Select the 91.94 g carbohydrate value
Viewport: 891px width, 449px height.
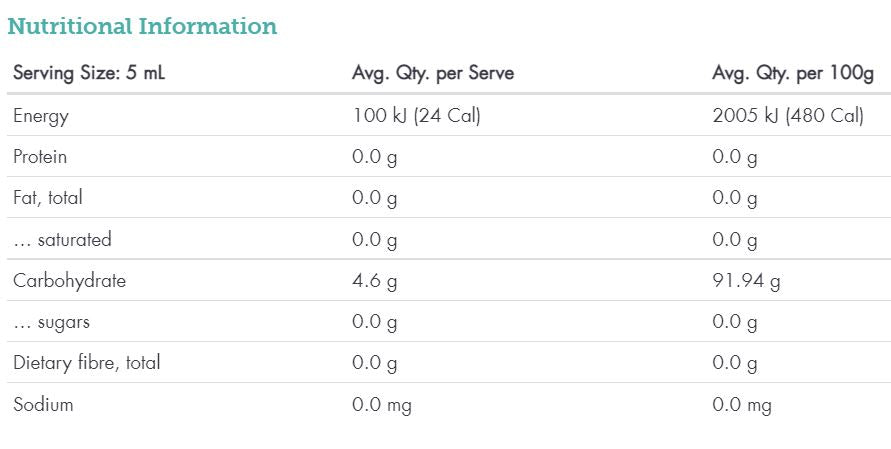[746, 281]
